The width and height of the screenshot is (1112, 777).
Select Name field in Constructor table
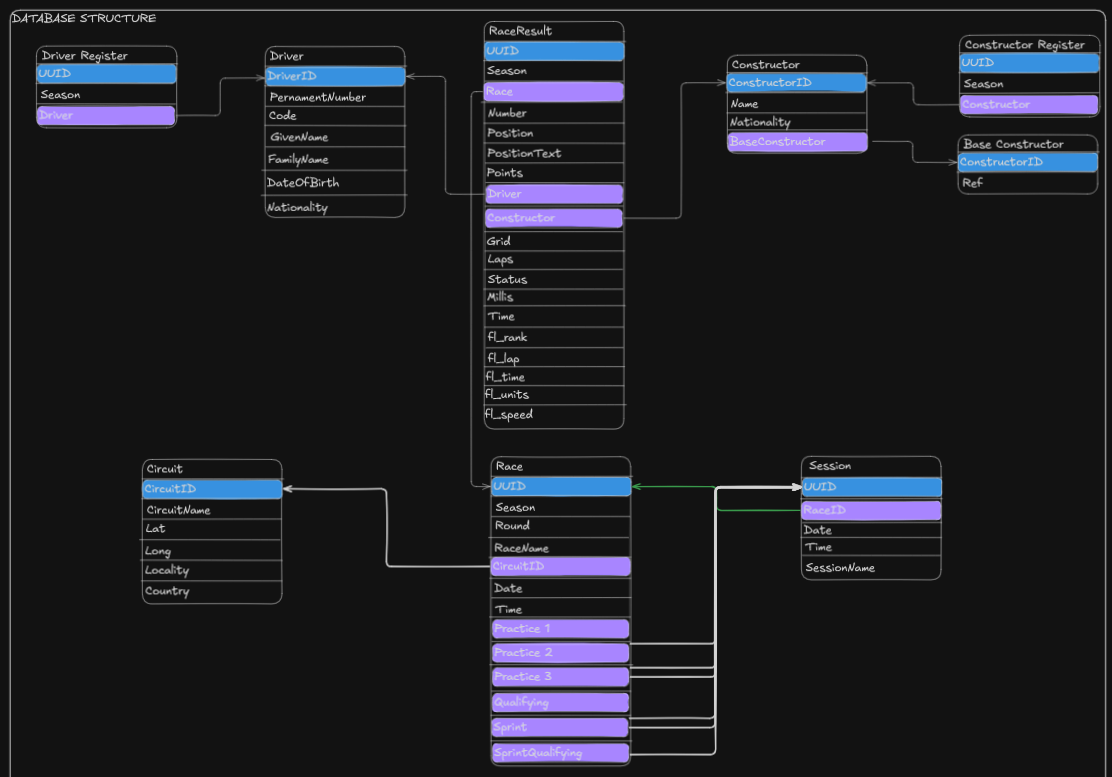(x=797, y=104)
